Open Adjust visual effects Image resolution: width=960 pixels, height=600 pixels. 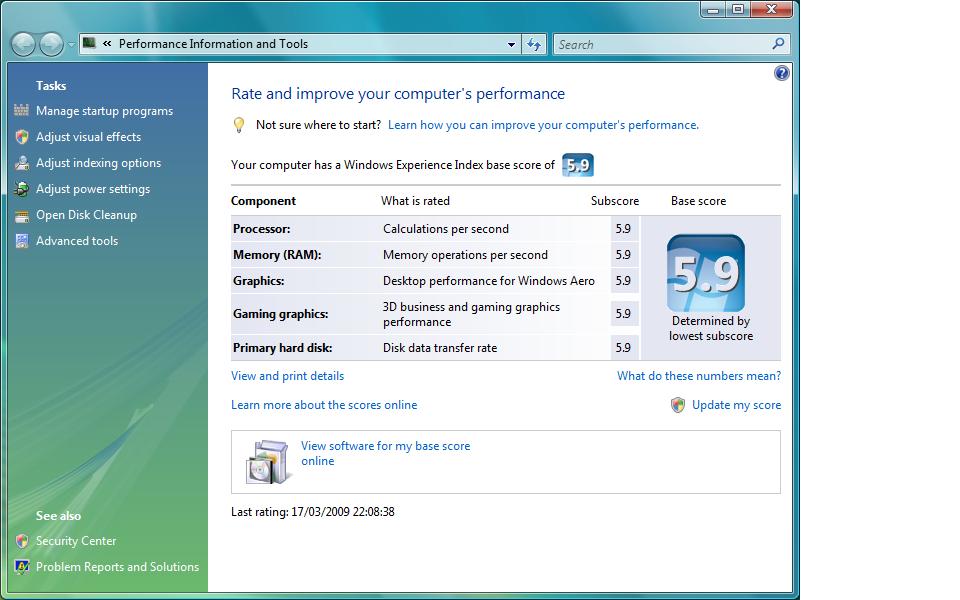[x=88, y=137]
